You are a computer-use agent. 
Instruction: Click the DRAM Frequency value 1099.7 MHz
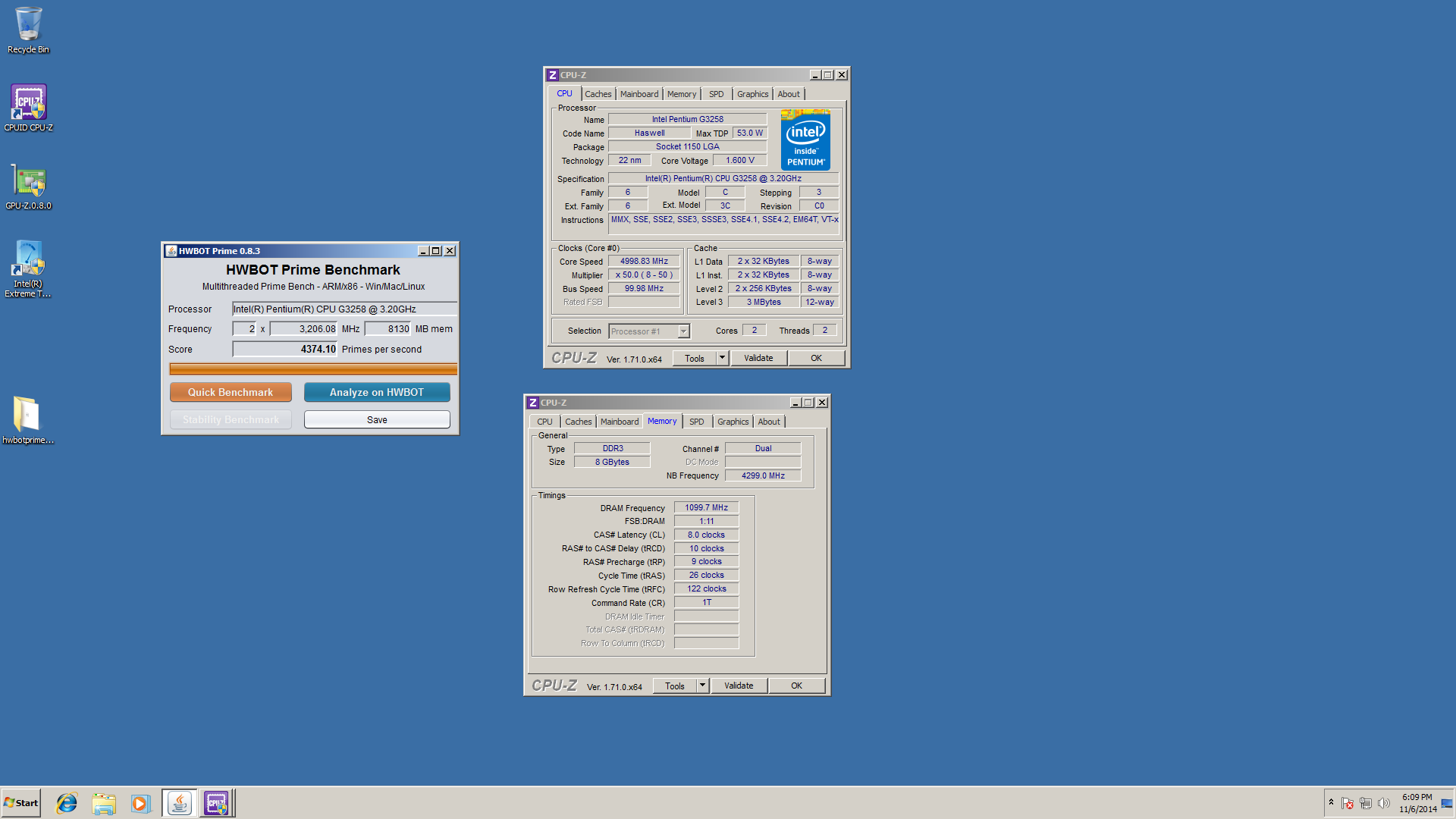click(x=706, y=507)
